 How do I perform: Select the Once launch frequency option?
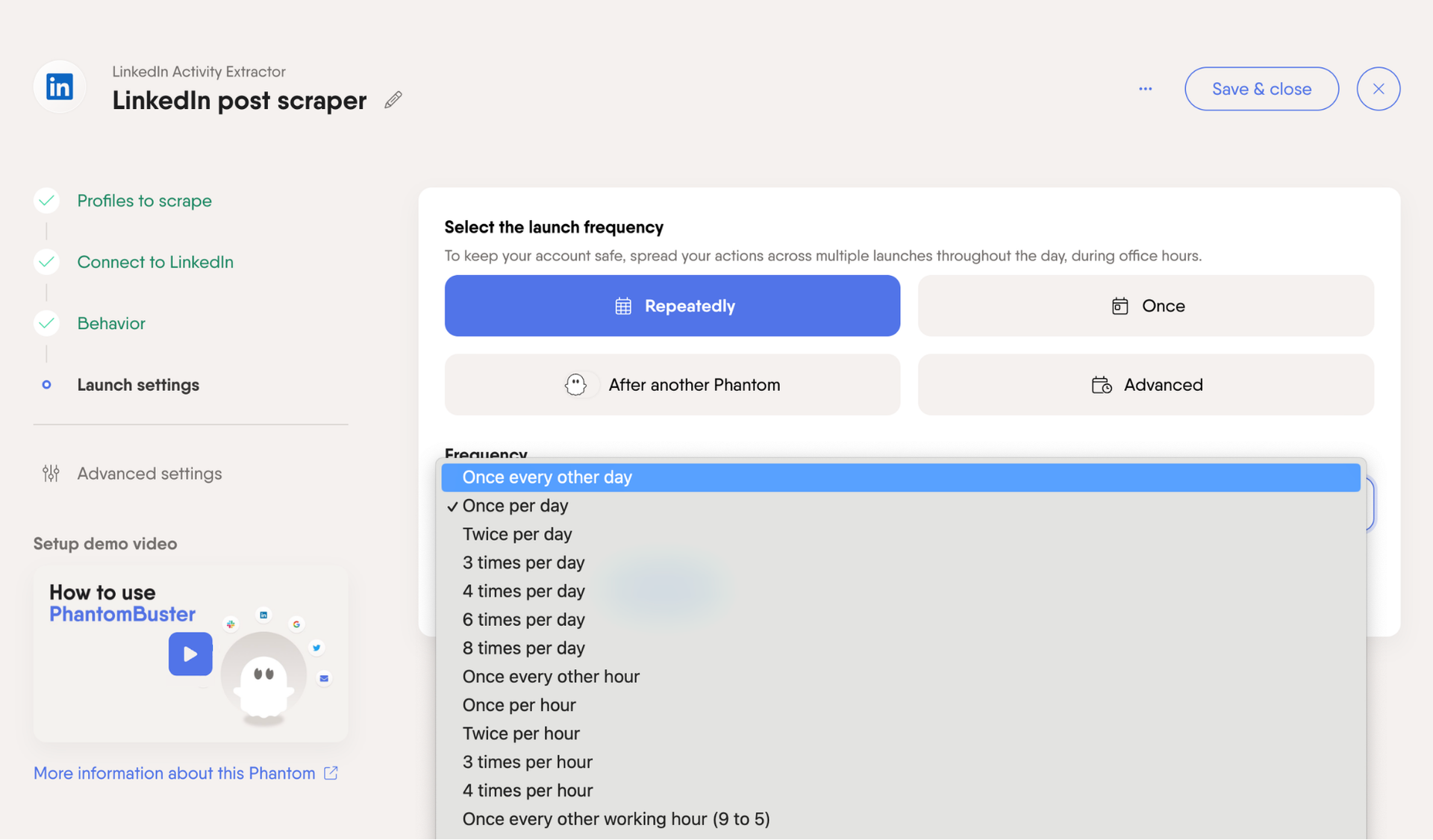(1146, 305)
